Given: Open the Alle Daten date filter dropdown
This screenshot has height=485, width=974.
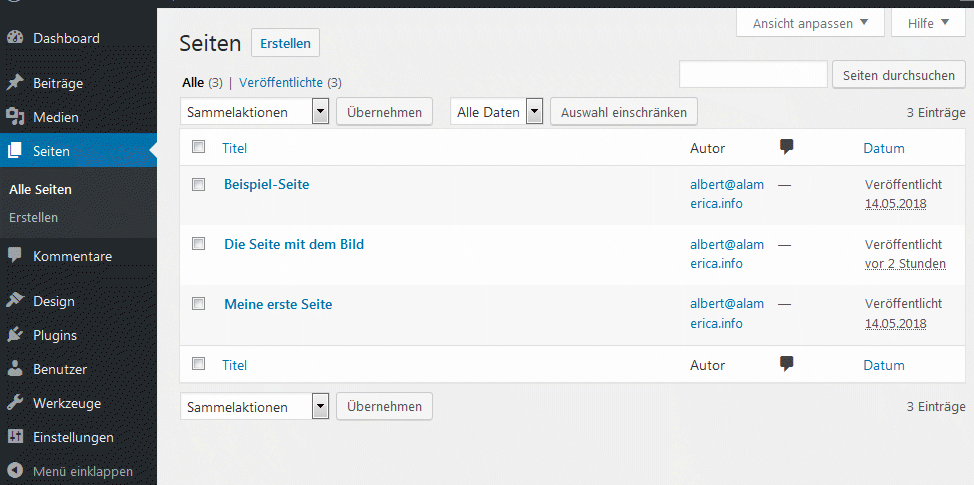Looking at the screenshot, I should tap(497, 112).
